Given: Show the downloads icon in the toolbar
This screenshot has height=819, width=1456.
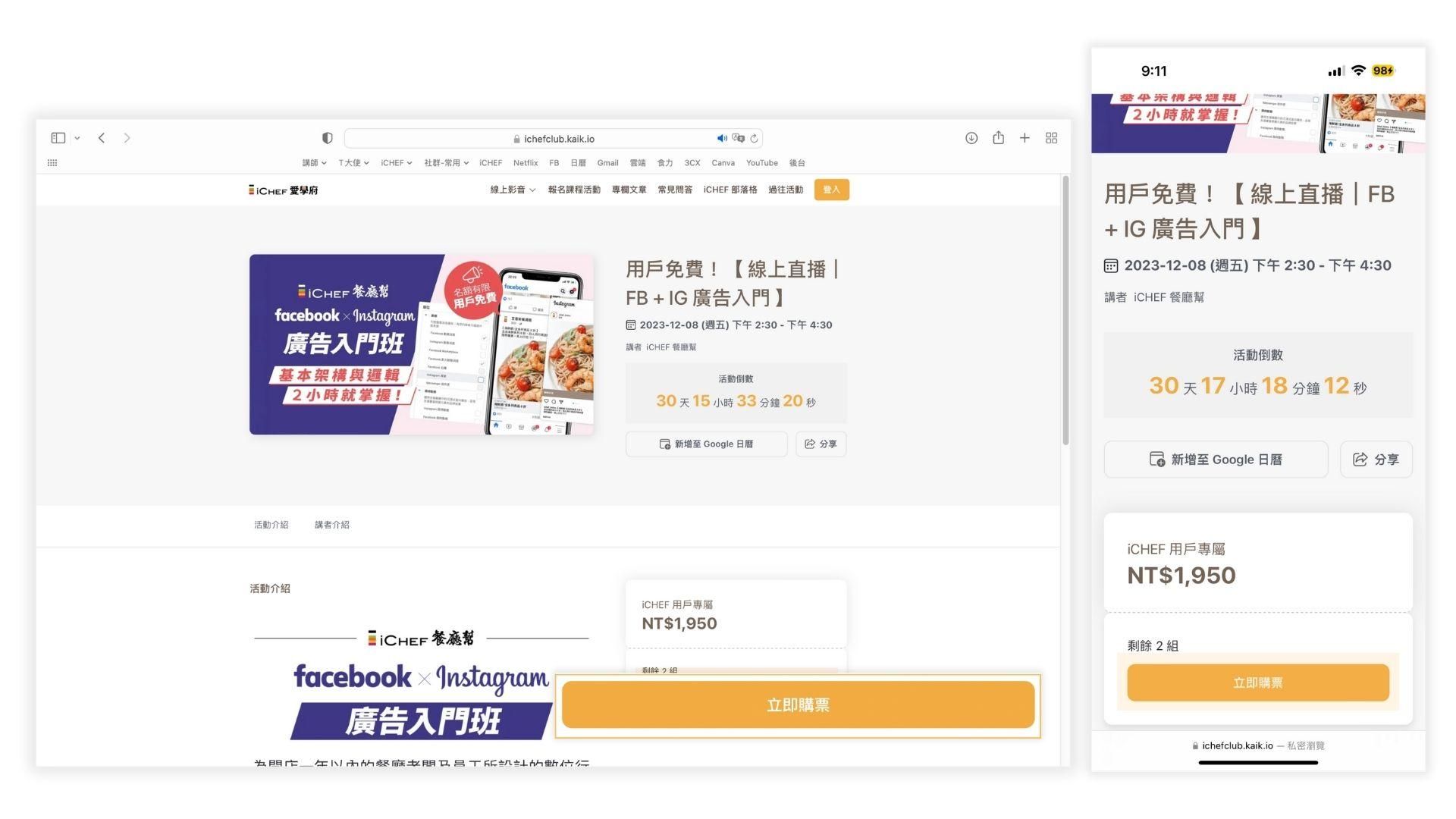Looking at the screenshot, I should pyautogui.click(x=971, y=138).
